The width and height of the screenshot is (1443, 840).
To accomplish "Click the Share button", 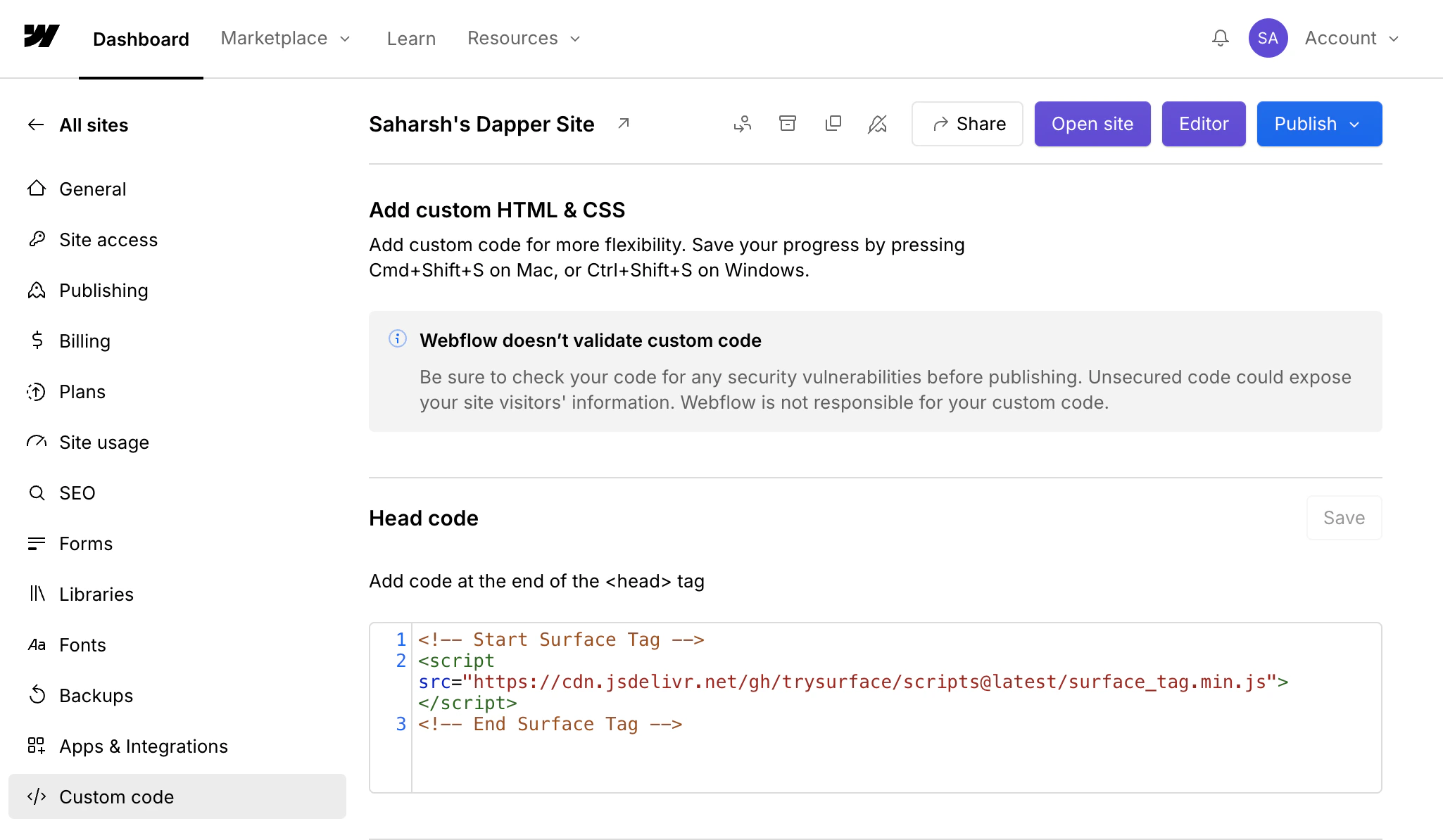I will [967, 124].
